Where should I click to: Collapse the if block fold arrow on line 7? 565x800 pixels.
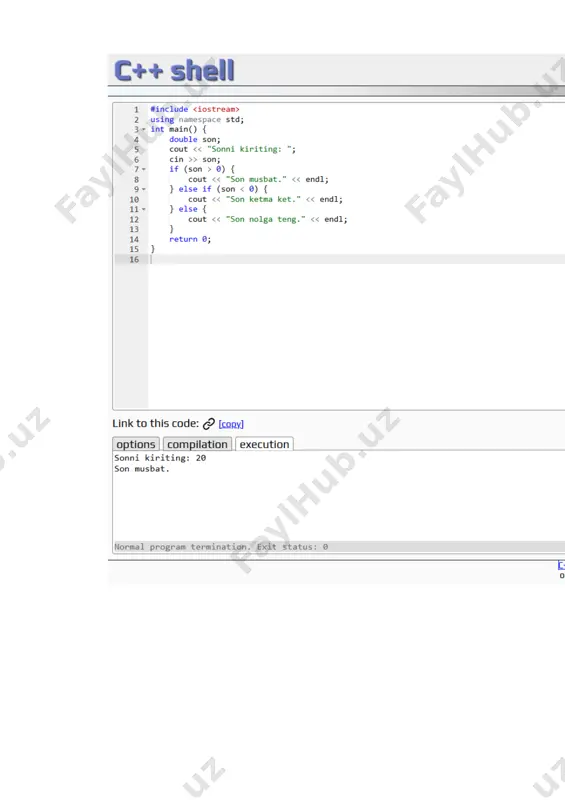pos(143,169)
